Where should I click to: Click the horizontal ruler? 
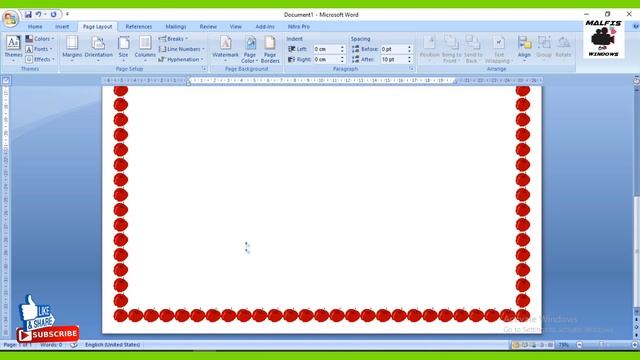322,81
